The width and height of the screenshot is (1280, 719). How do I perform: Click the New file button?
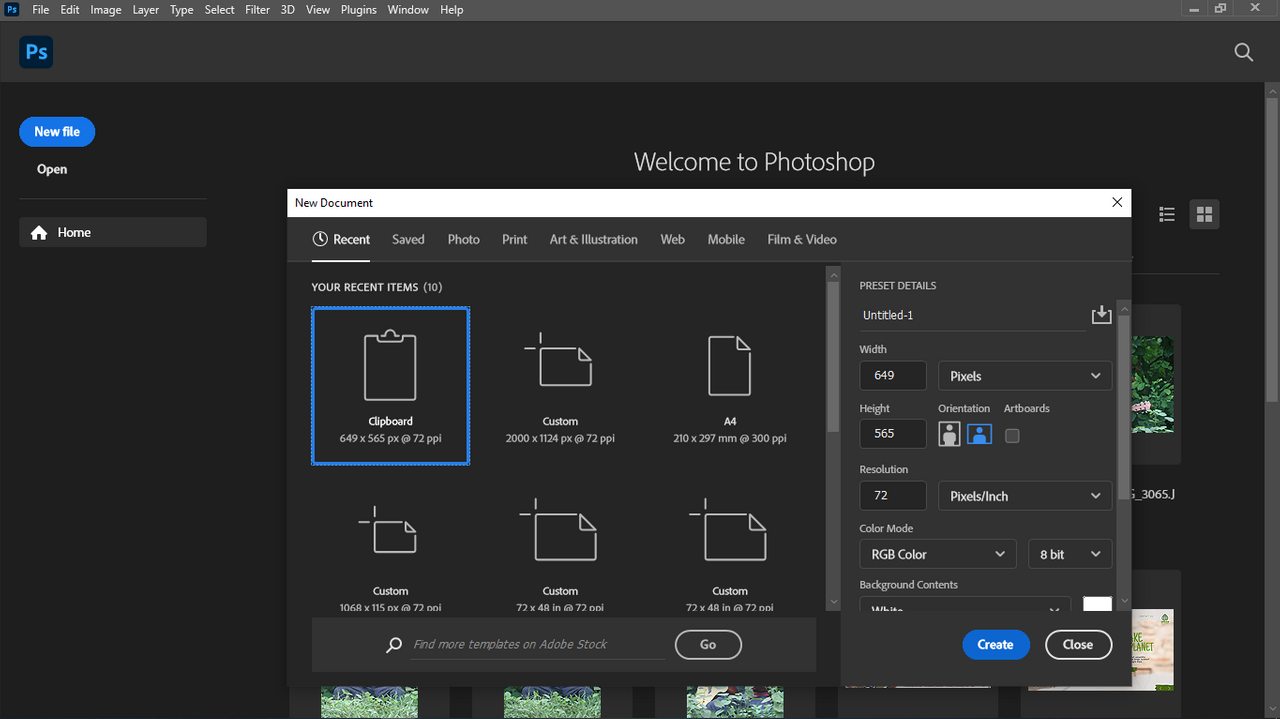coord(57,132)
